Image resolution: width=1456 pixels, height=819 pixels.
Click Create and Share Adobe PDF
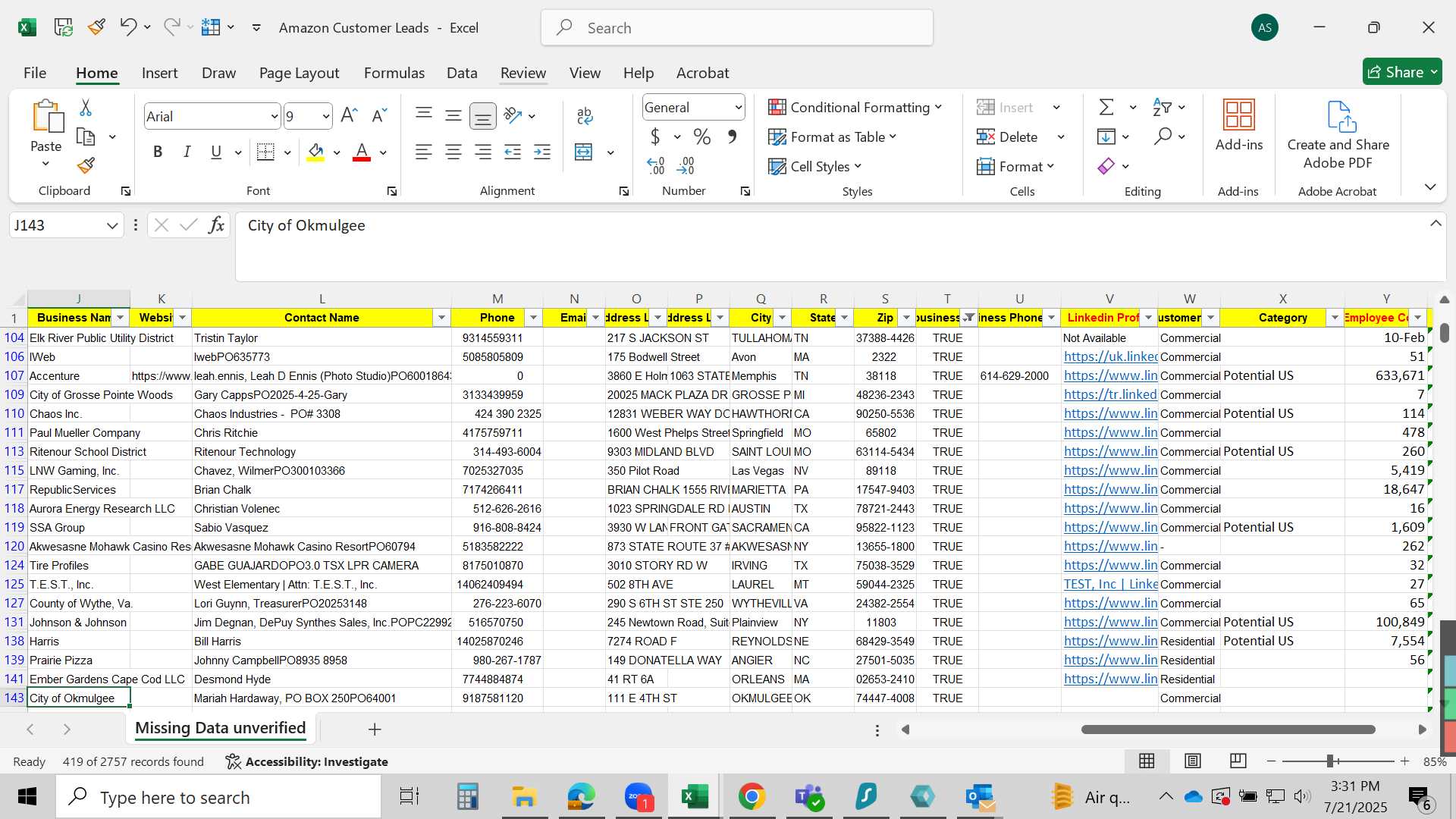[x=1338, y=135]
